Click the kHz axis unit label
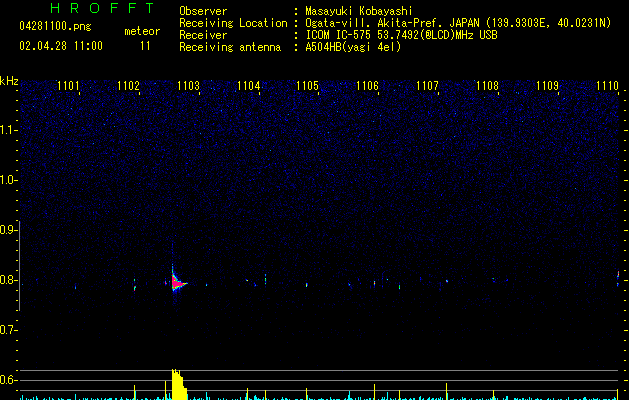629x400 pixels. coord(9,80)
